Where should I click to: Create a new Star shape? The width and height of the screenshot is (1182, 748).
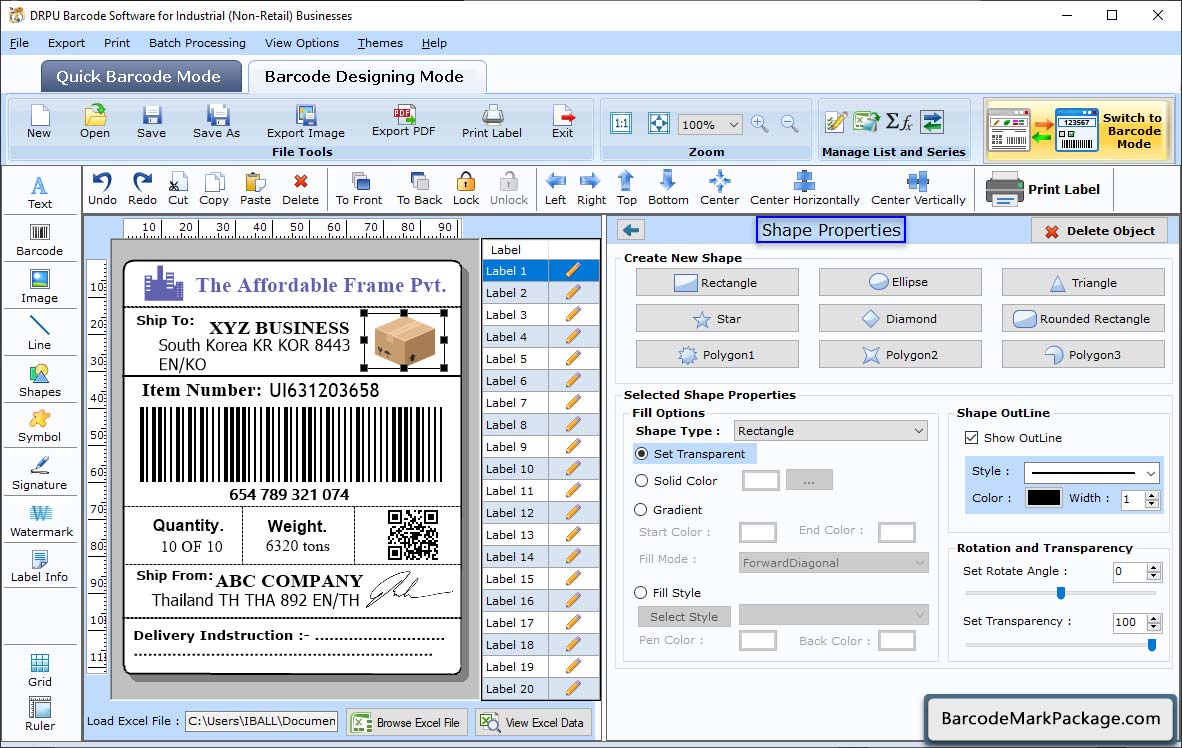tap(717, 319)
